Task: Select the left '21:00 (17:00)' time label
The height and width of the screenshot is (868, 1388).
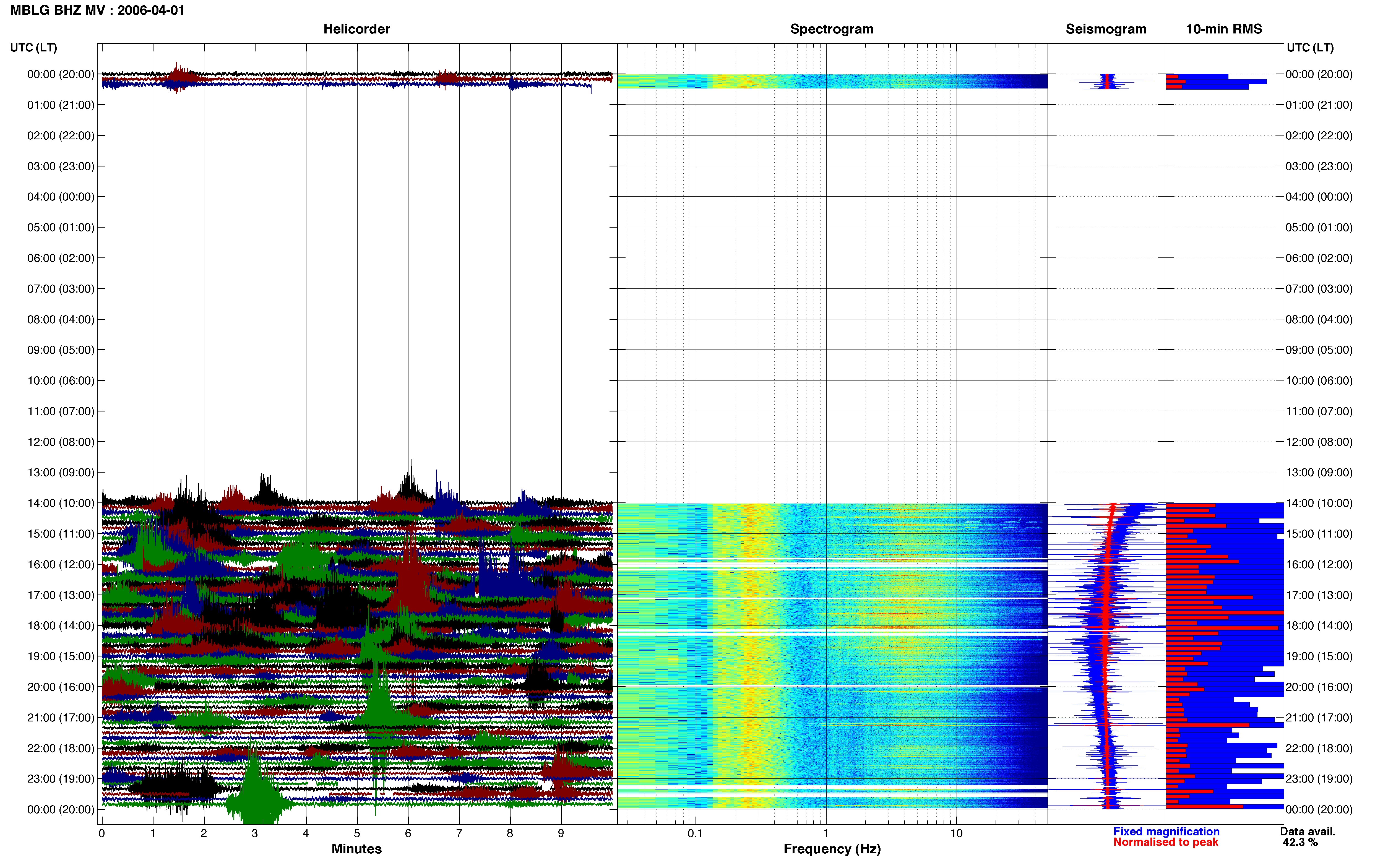Action: [x=61, y=718]
